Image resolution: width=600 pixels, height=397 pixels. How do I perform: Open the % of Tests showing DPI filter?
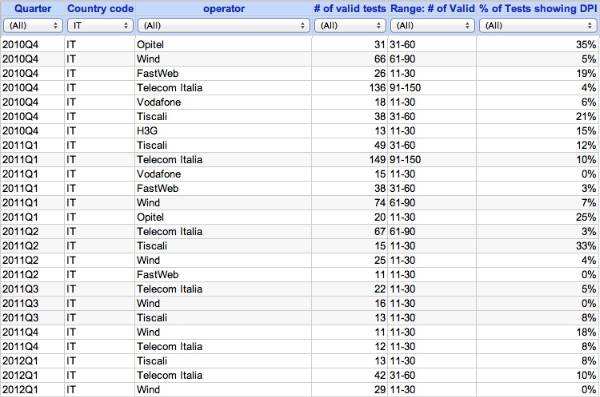coord(538,26)
